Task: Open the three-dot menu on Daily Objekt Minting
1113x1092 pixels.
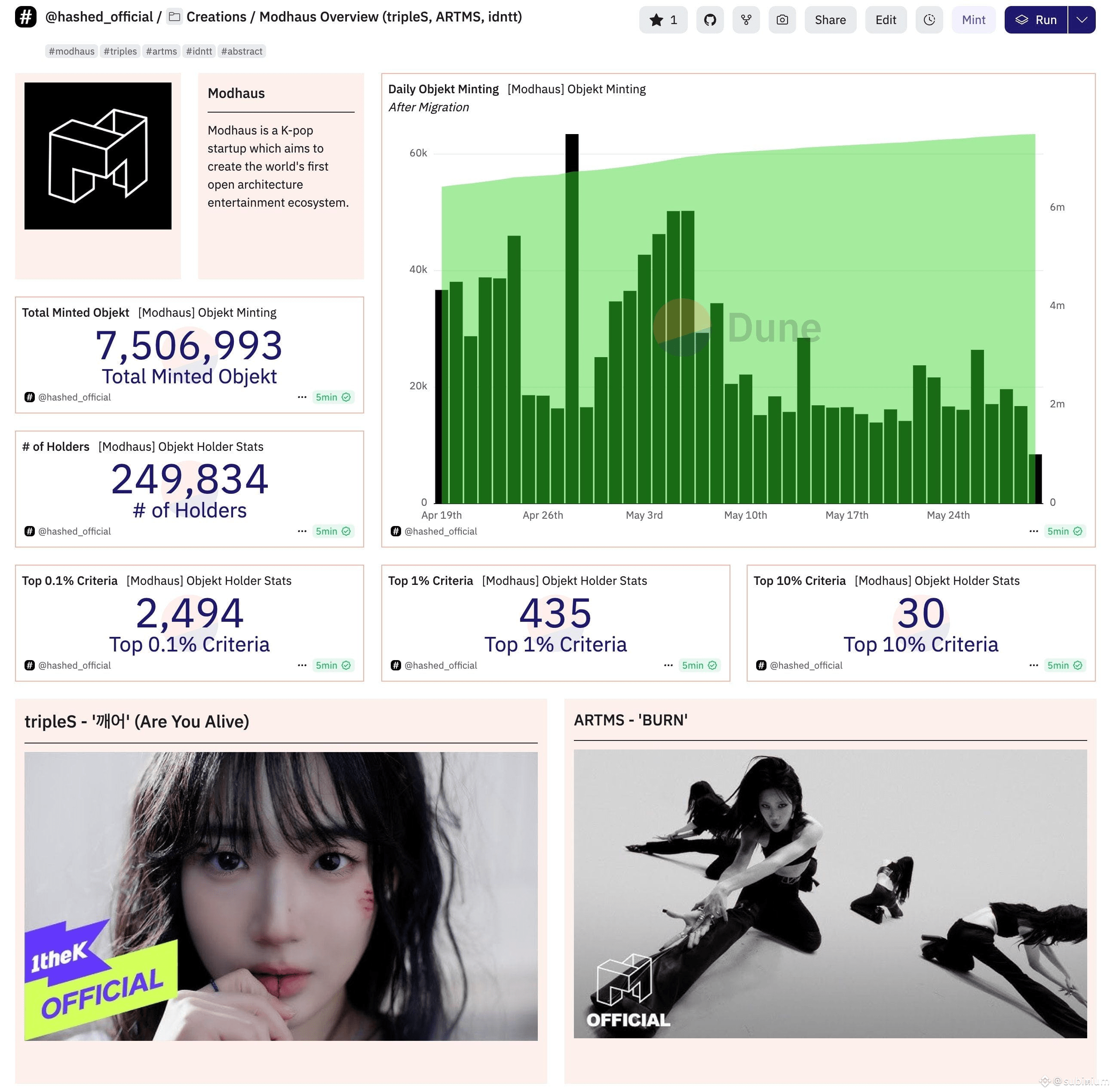Action: 1034,531
